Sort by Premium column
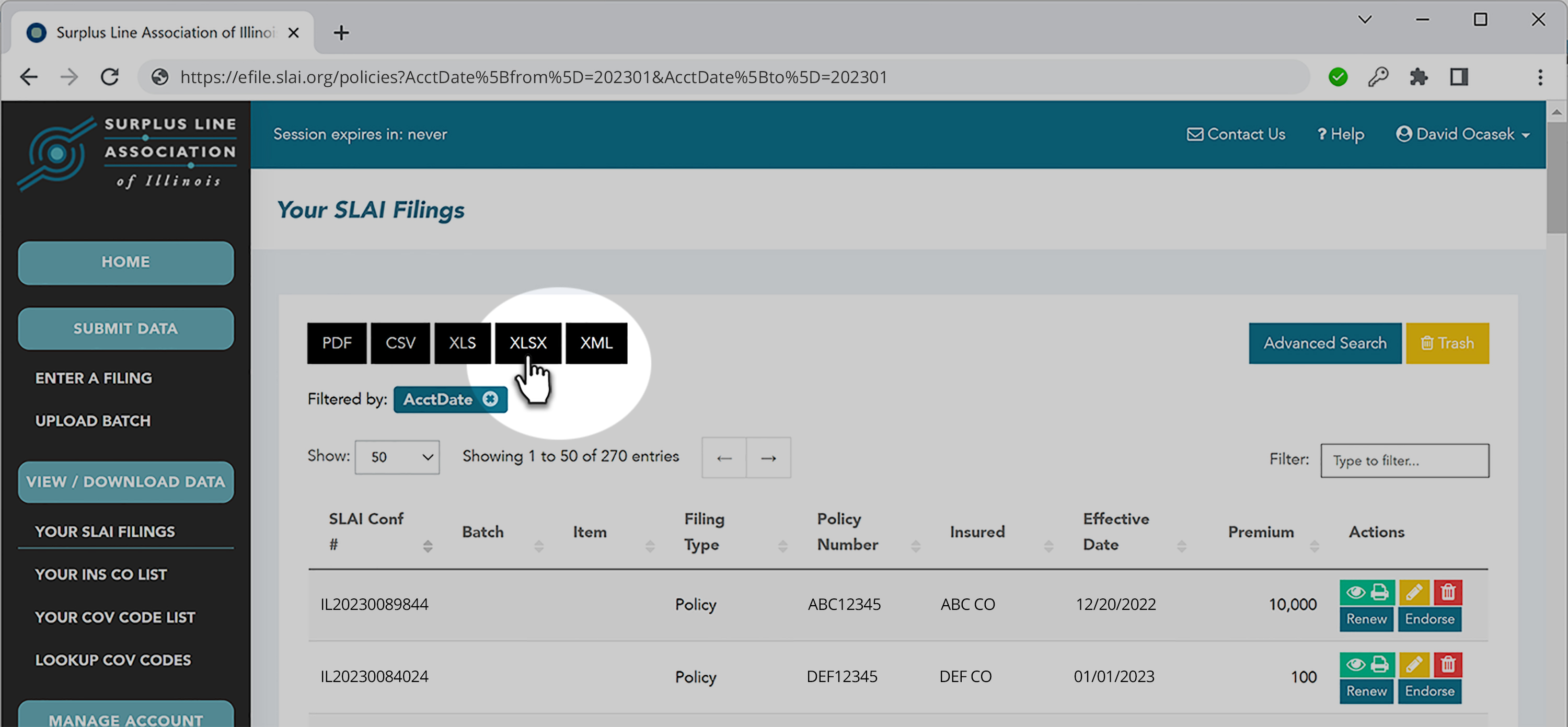 (x=1314, y=546)
